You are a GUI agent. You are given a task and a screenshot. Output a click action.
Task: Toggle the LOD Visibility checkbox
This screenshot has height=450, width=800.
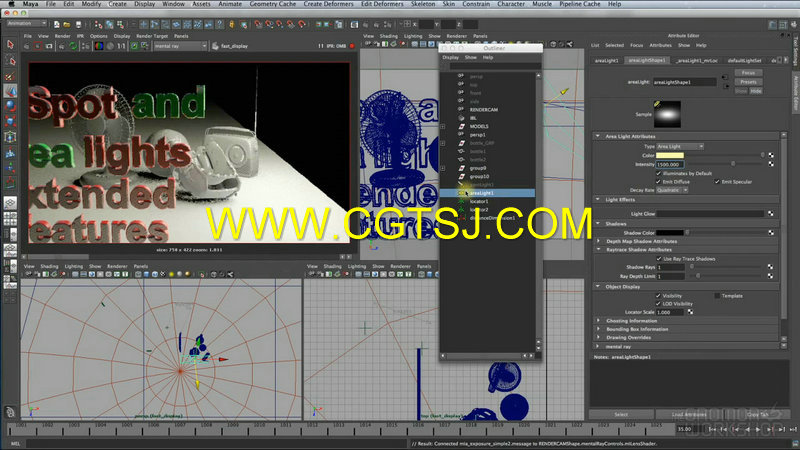point(658,304)
